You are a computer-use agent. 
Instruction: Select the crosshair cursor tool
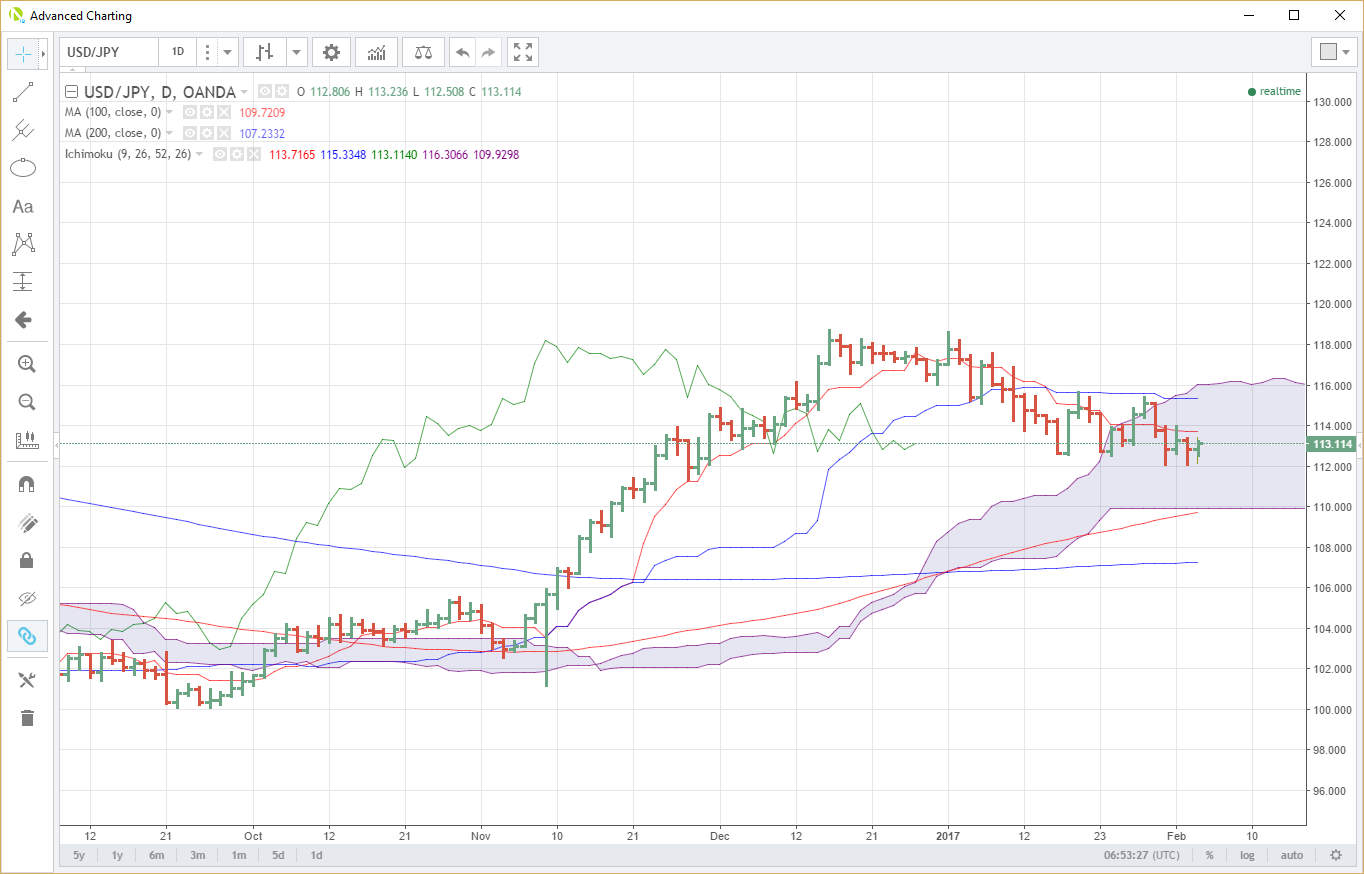click(22, 53)
